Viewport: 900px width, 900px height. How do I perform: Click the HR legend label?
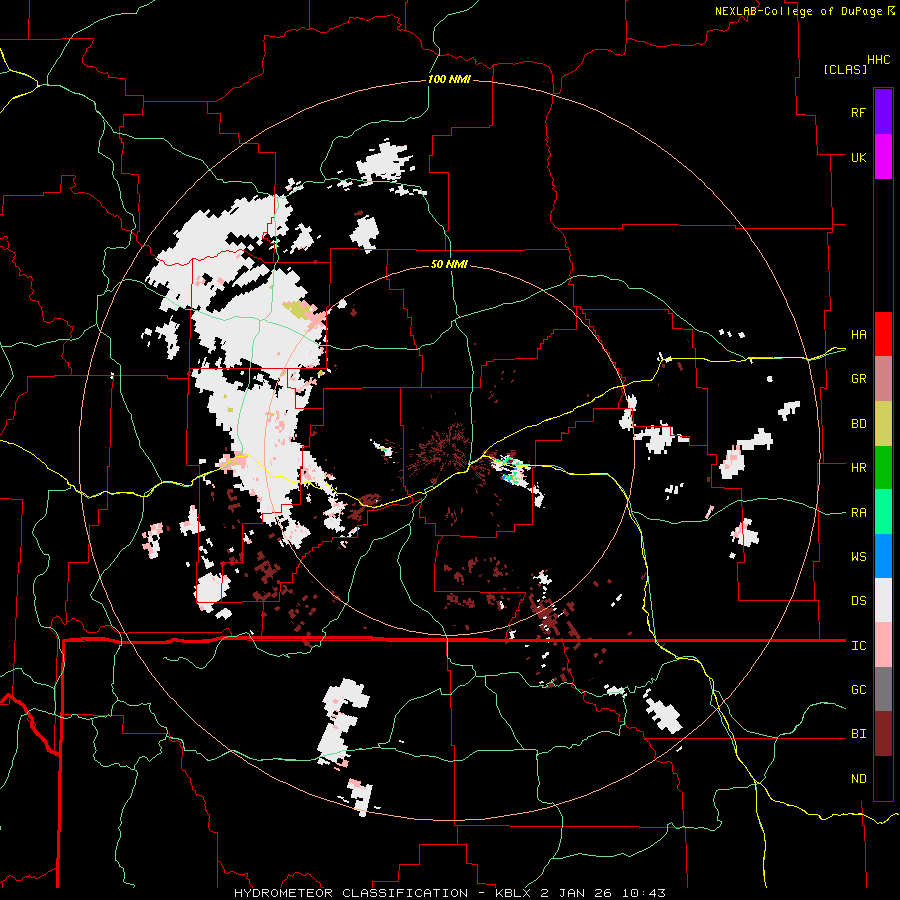(x=858, y=468)
